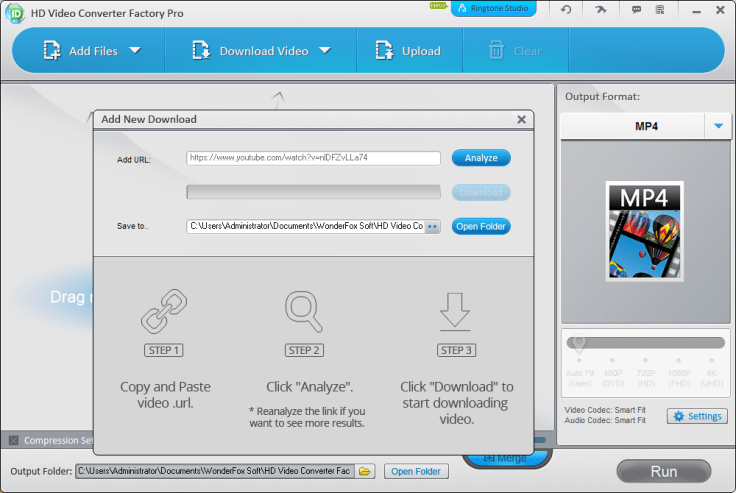Expand the output format dropdown arrow
This screenshot has height=493, width=736.
718,127
